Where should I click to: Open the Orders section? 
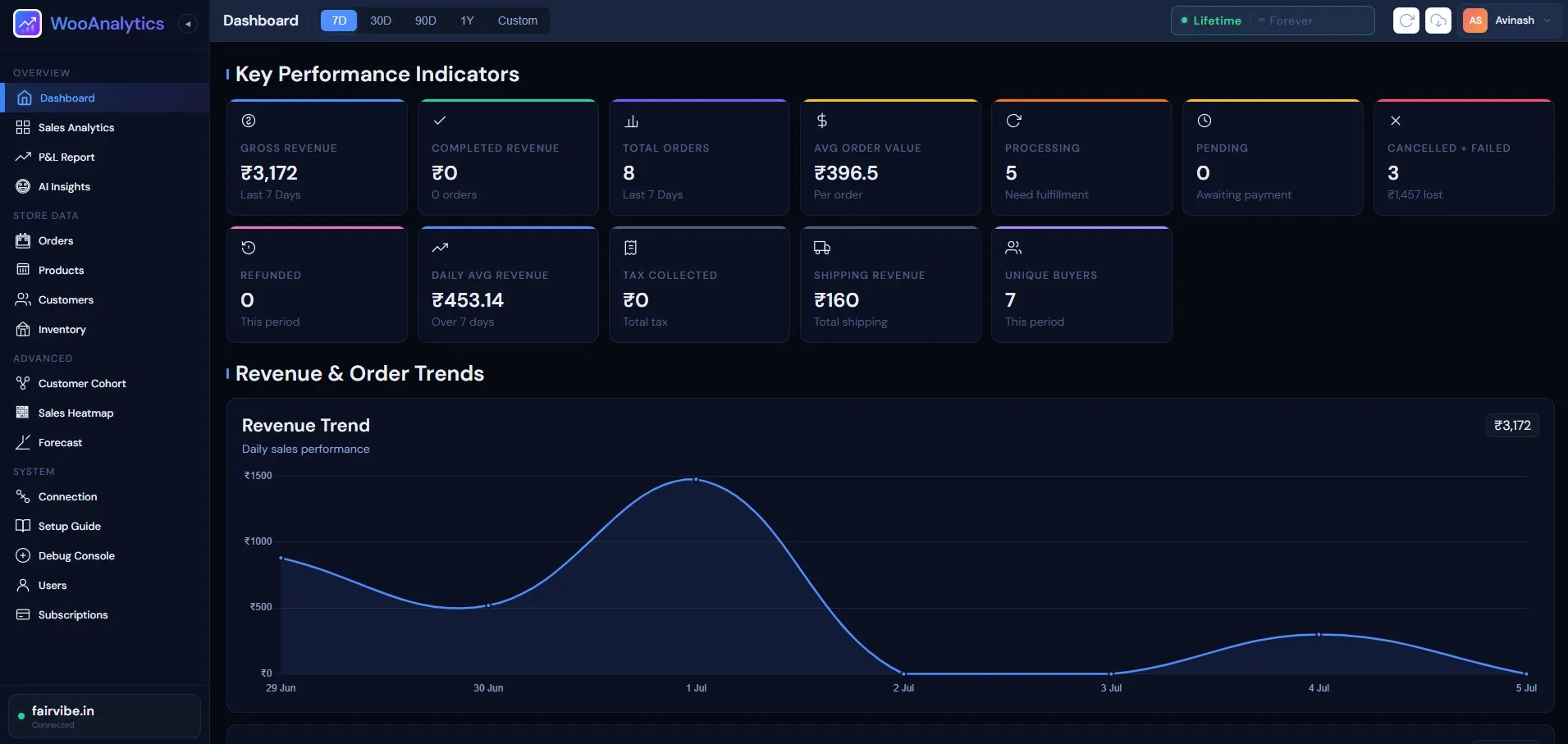(104, 240)
